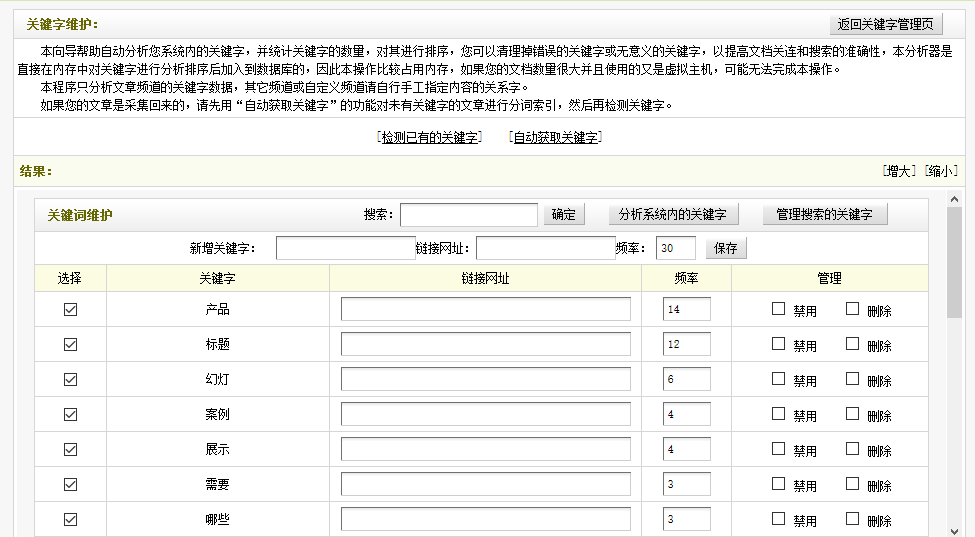The width and height of the screenshot is (975, 537).
Task: Click the 新增关键字 input field
Action: [345, 248]
